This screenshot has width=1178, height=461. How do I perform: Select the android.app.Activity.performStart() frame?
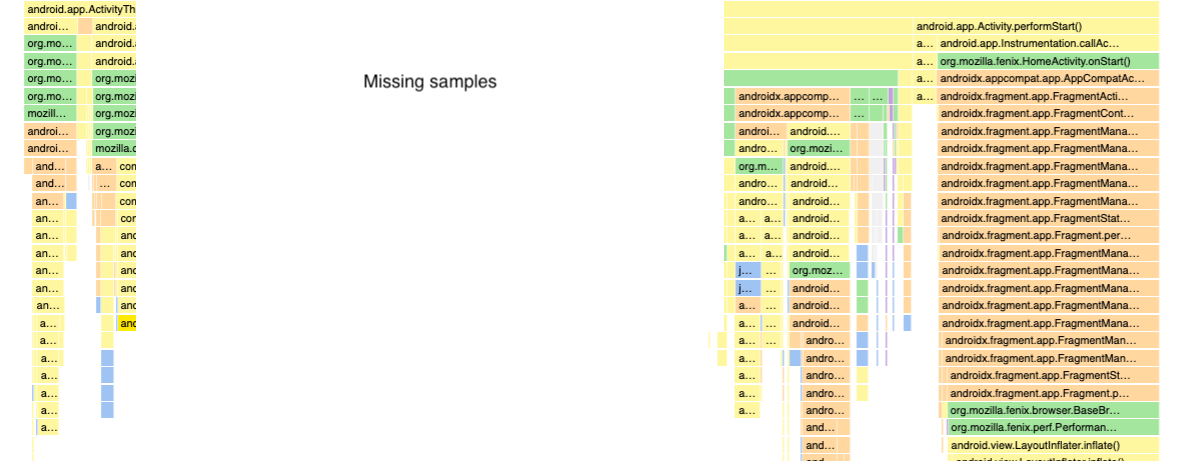pos(1037,26)
